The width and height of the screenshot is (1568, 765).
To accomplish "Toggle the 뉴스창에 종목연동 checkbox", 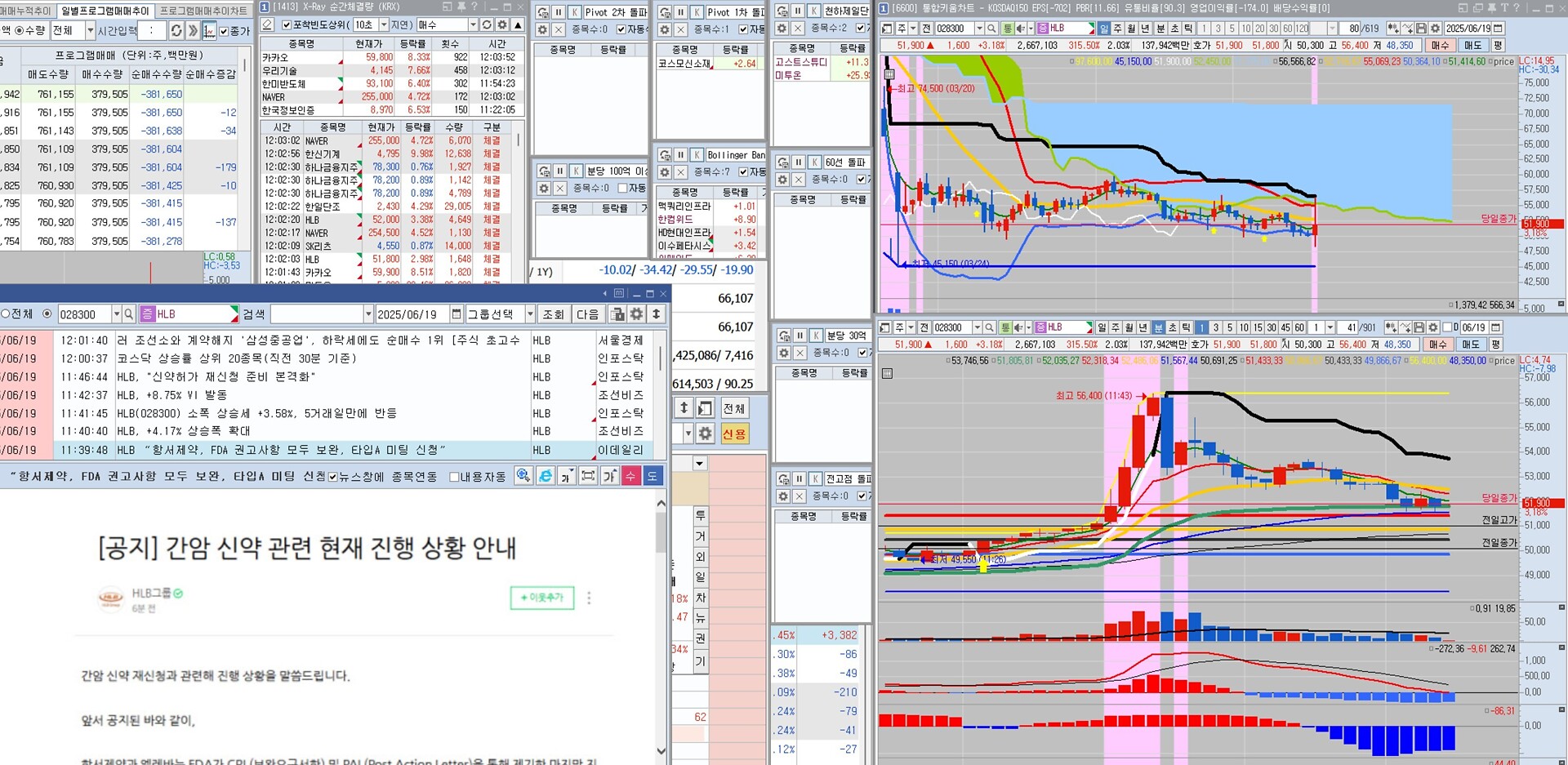I will point(333,477).
